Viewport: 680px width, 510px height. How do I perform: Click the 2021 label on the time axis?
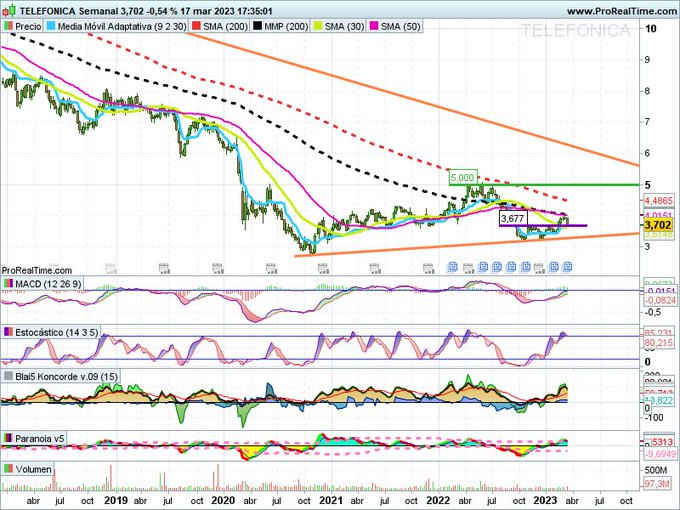[x=330, y=500]
